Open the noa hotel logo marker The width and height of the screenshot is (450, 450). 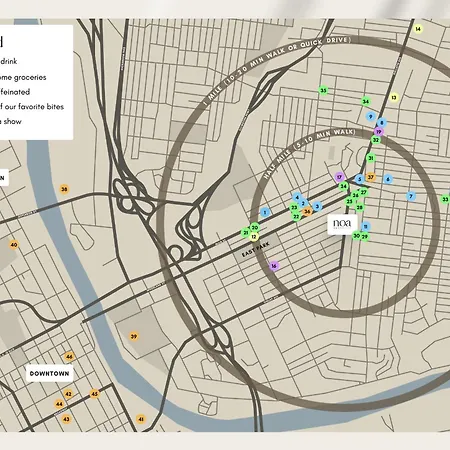(342, 224)
